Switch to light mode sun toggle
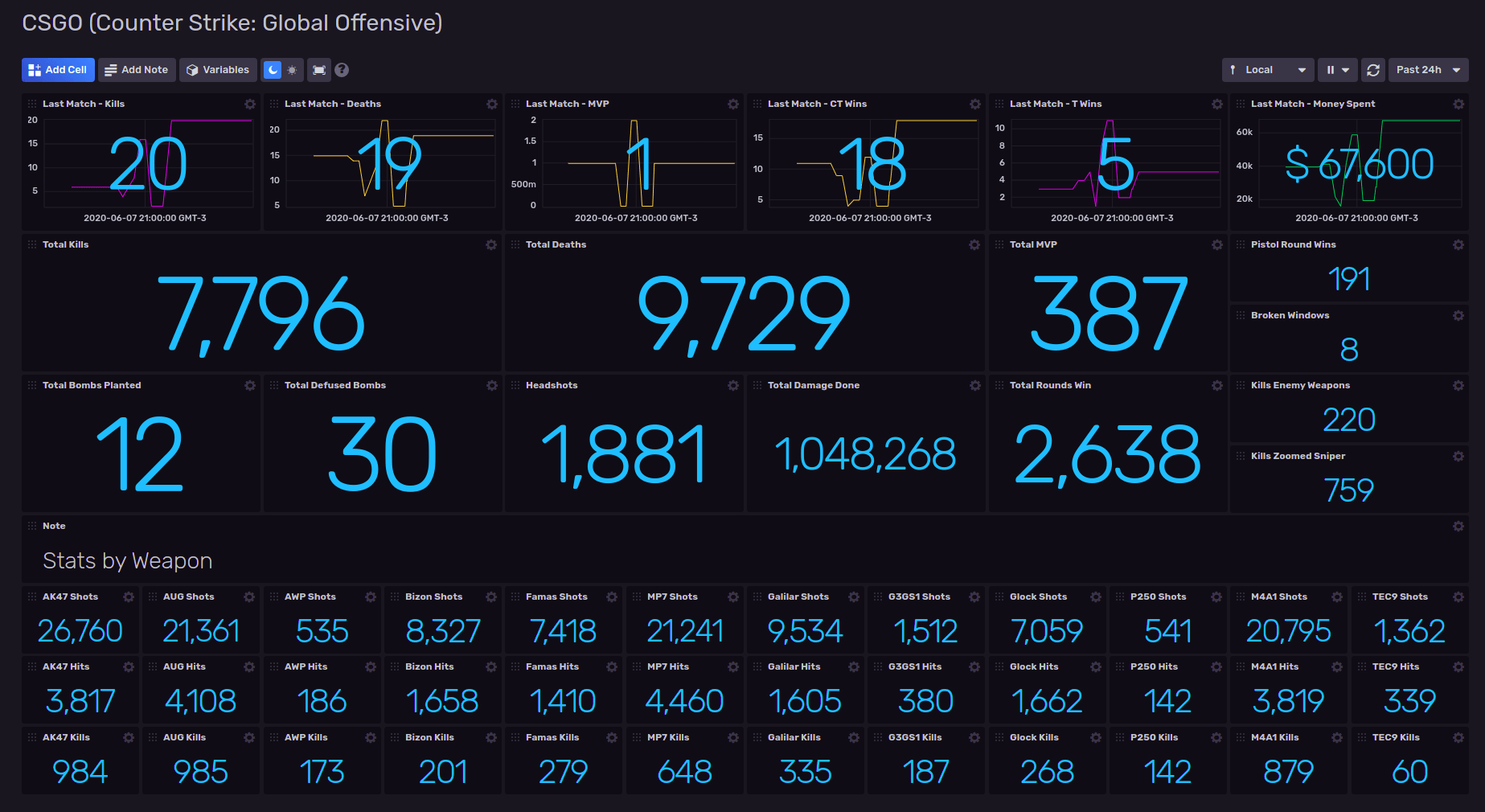This screenshot has height=812, width=1485. pos(293,70)
